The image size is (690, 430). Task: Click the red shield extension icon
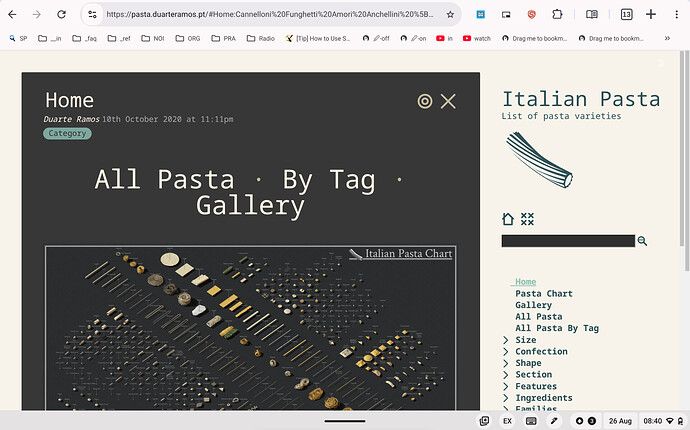tap(532, 15)
